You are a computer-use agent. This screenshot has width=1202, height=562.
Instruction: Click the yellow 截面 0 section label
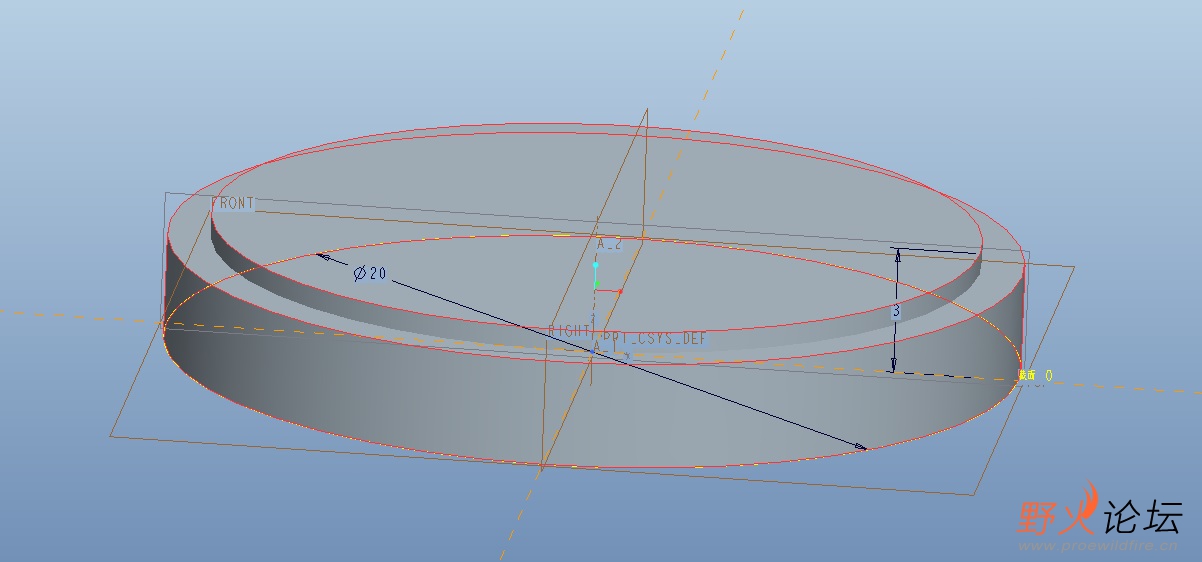coord(1035,376)
